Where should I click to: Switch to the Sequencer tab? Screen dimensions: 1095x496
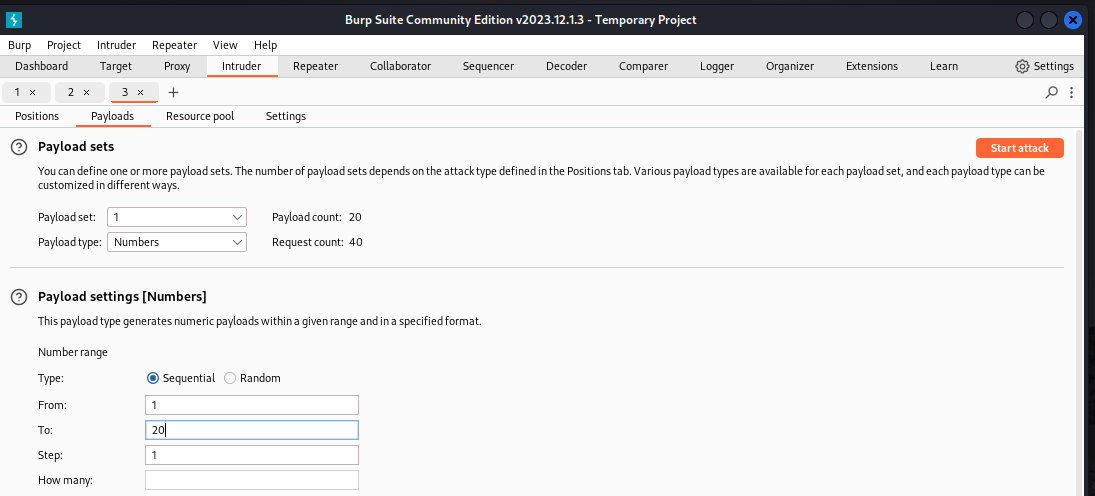click(488, 66)
